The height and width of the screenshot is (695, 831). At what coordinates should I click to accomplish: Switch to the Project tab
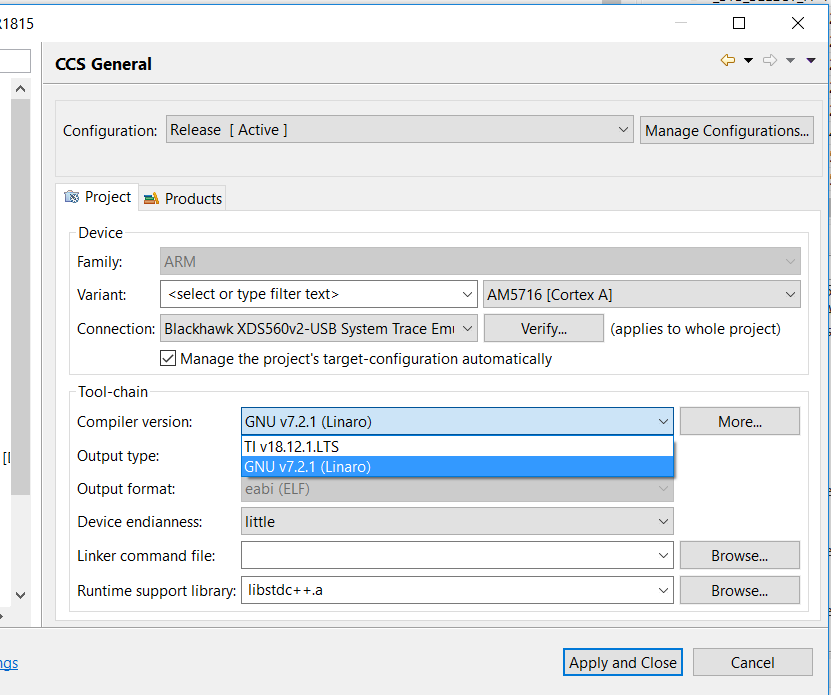click(x=98, y=197)
